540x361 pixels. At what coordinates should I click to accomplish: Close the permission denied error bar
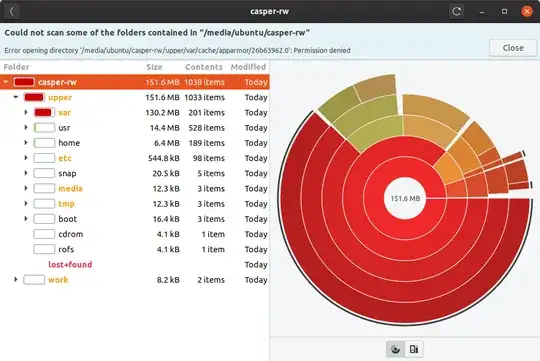coord(513,48)
